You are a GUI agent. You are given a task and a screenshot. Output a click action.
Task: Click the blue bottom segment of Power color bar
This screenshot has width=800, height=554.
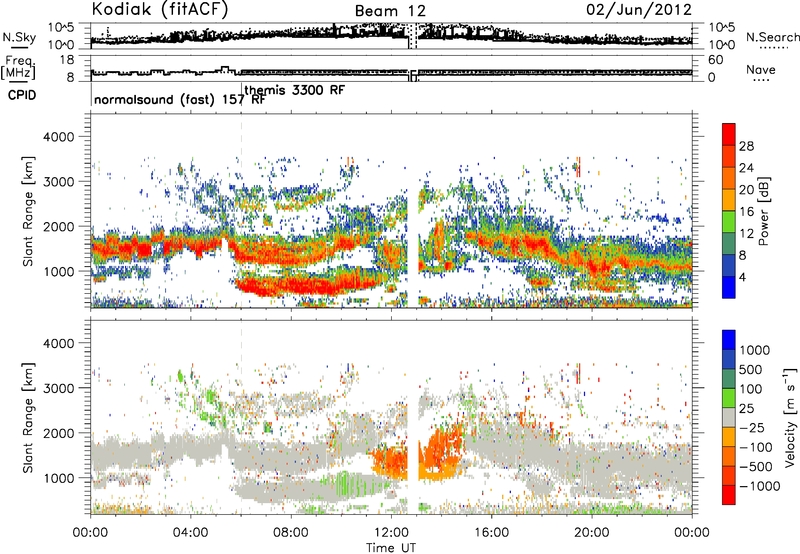click(729, 287)
